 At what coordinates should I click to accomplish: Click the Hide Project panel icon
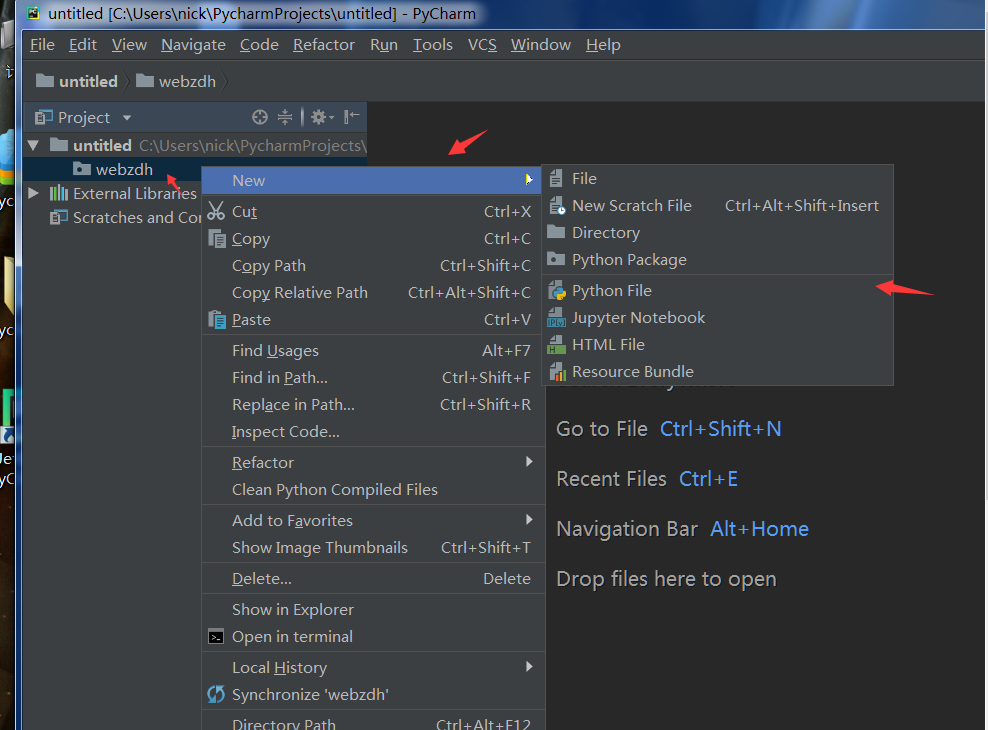352,117
